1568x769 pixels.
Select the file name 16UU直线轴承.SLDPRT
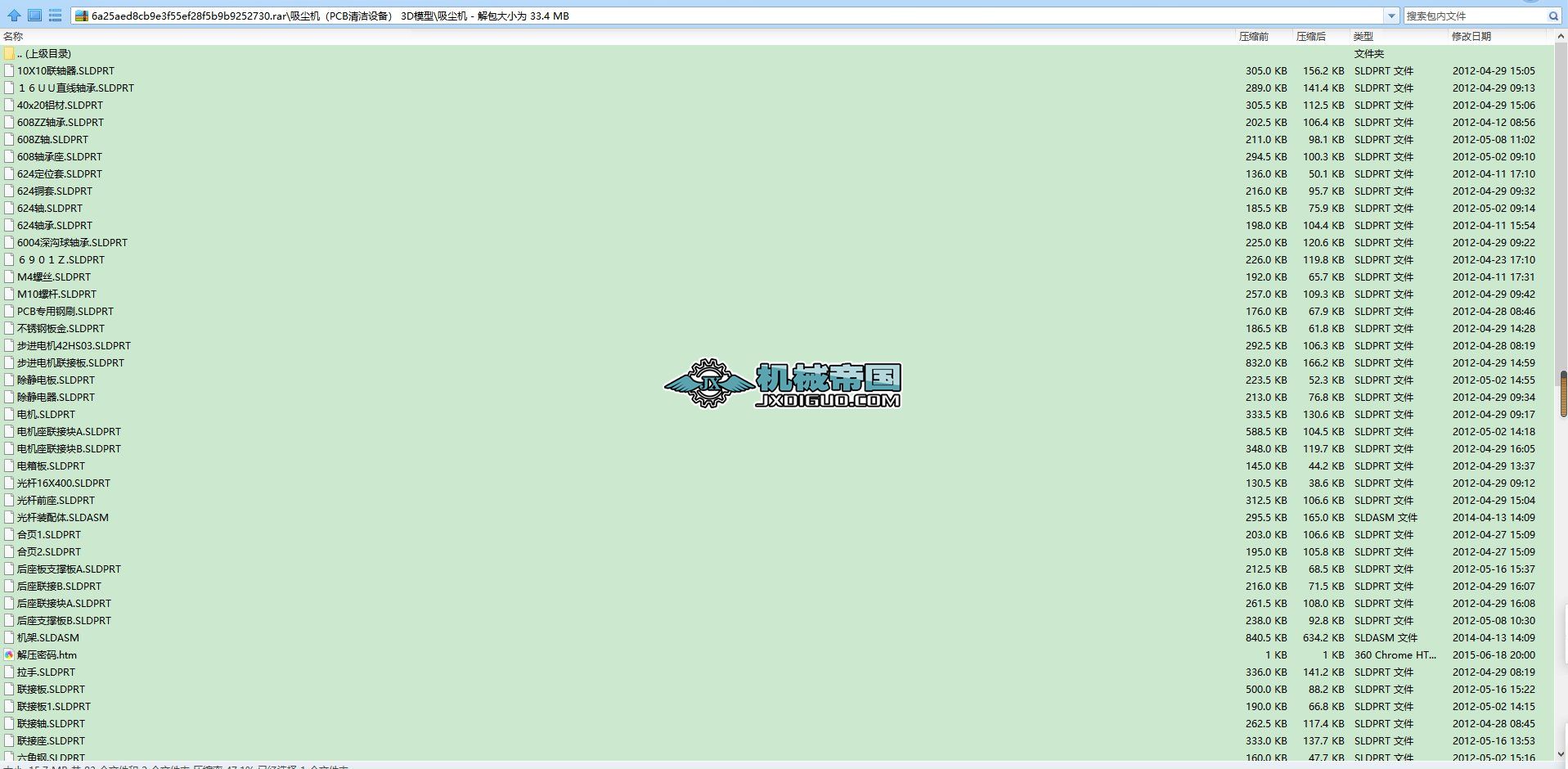(x=75, y=88)
